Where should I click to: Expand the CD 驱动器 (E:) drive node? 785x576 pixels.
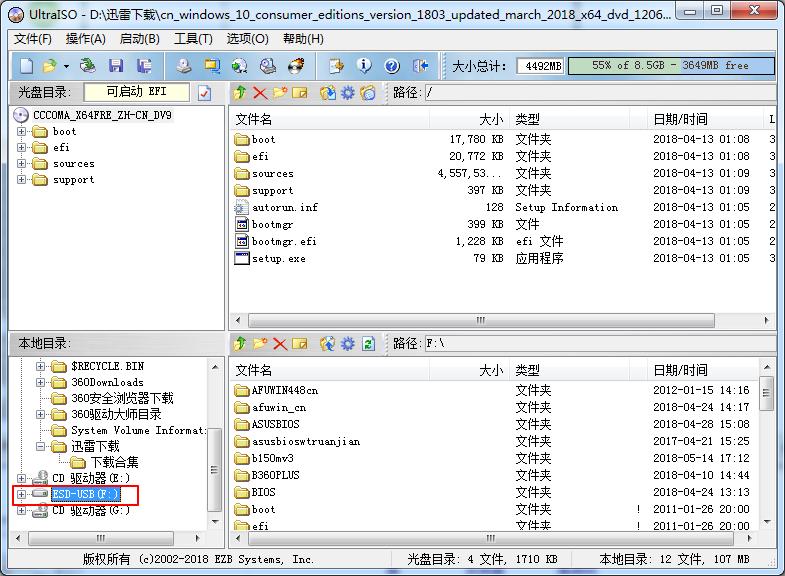coord(21,478)
